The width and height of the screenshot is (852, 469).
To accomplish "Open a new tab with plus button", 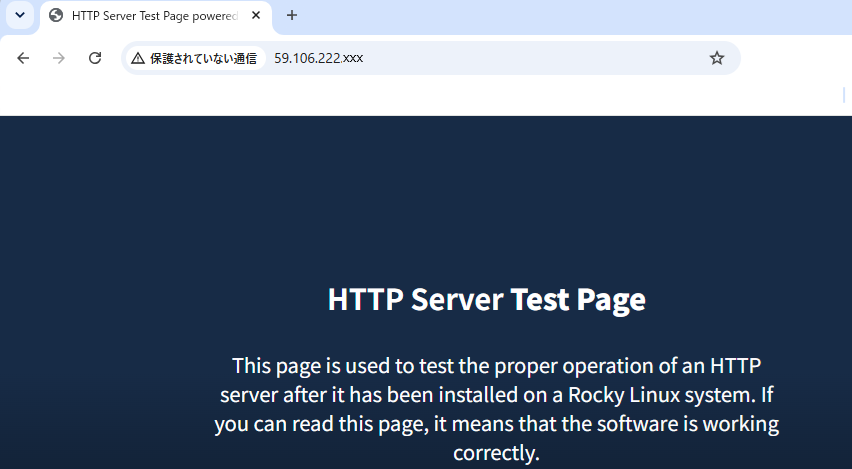I will pyautogui.click(x=292, y=15).
